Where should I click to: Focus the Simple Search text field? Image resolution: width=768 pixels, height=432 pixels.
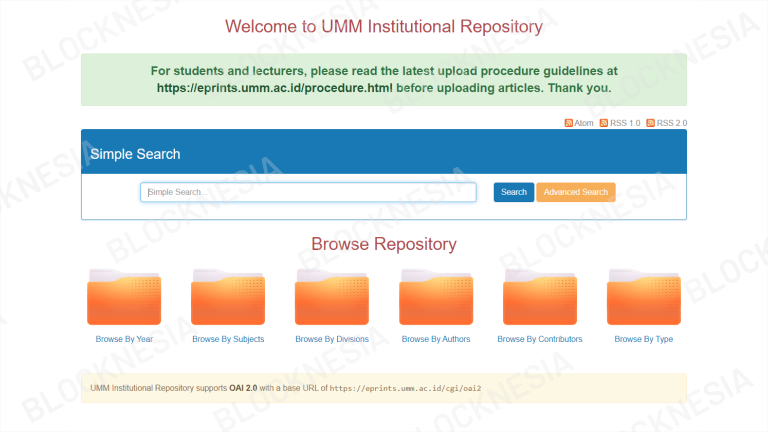(x=308, y=192)
